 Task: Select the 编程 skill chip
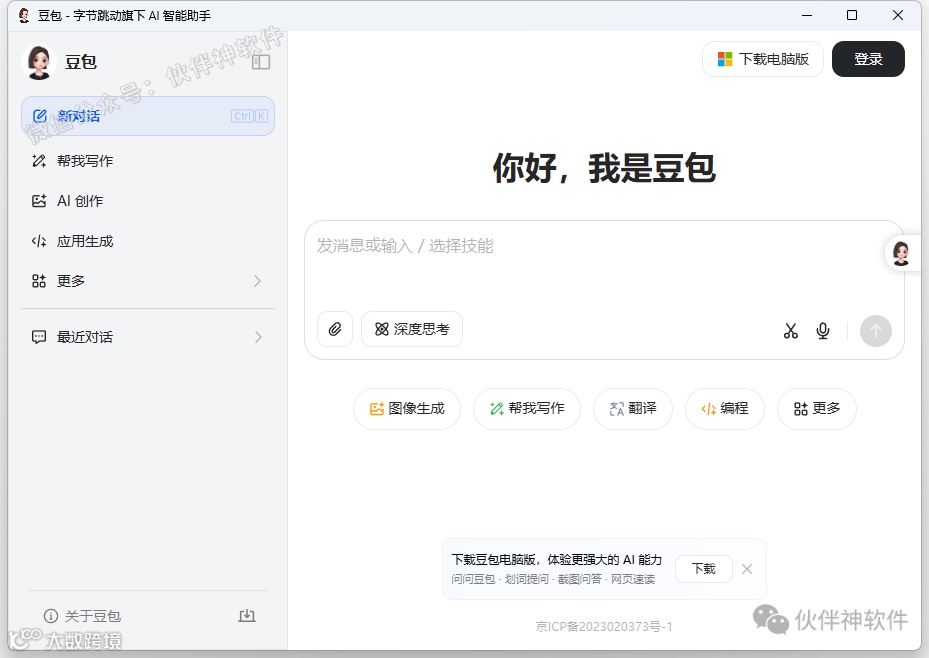point(725,409)
